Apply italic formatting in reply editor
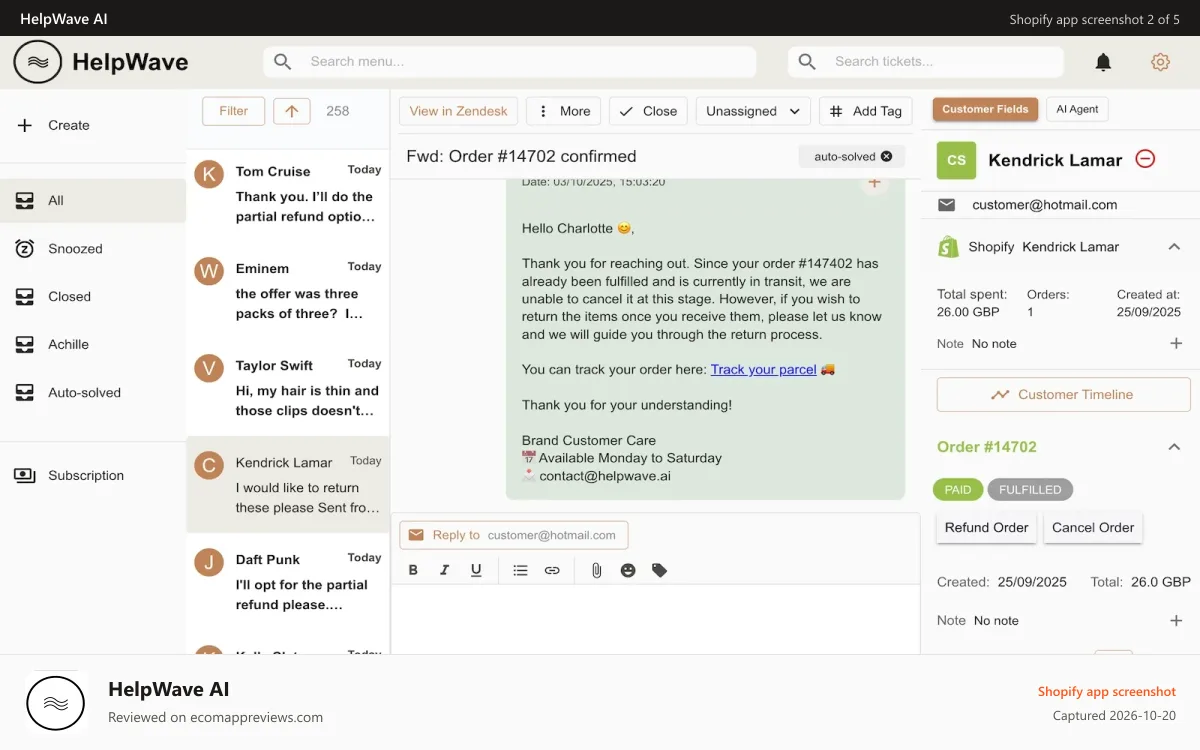The width and height of the screenshot is (1200, 750). pos(445,570)
